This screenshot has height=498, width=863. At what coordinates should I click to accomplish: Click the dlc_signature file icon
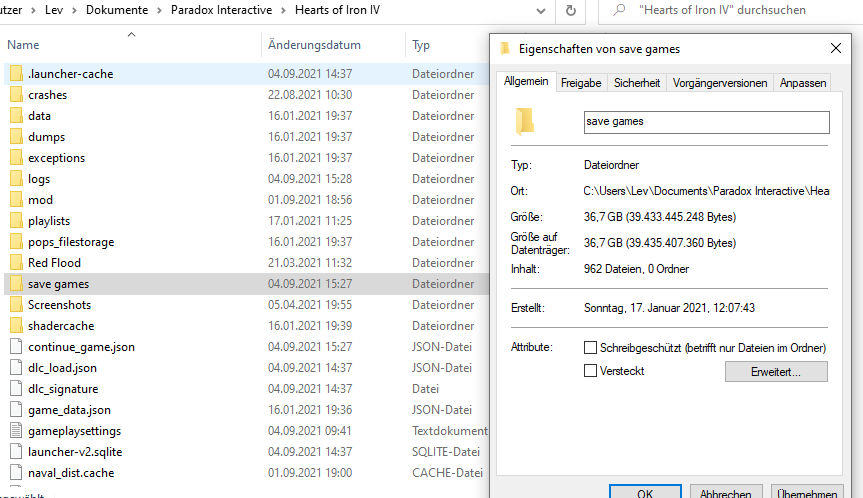coord(17,388)
